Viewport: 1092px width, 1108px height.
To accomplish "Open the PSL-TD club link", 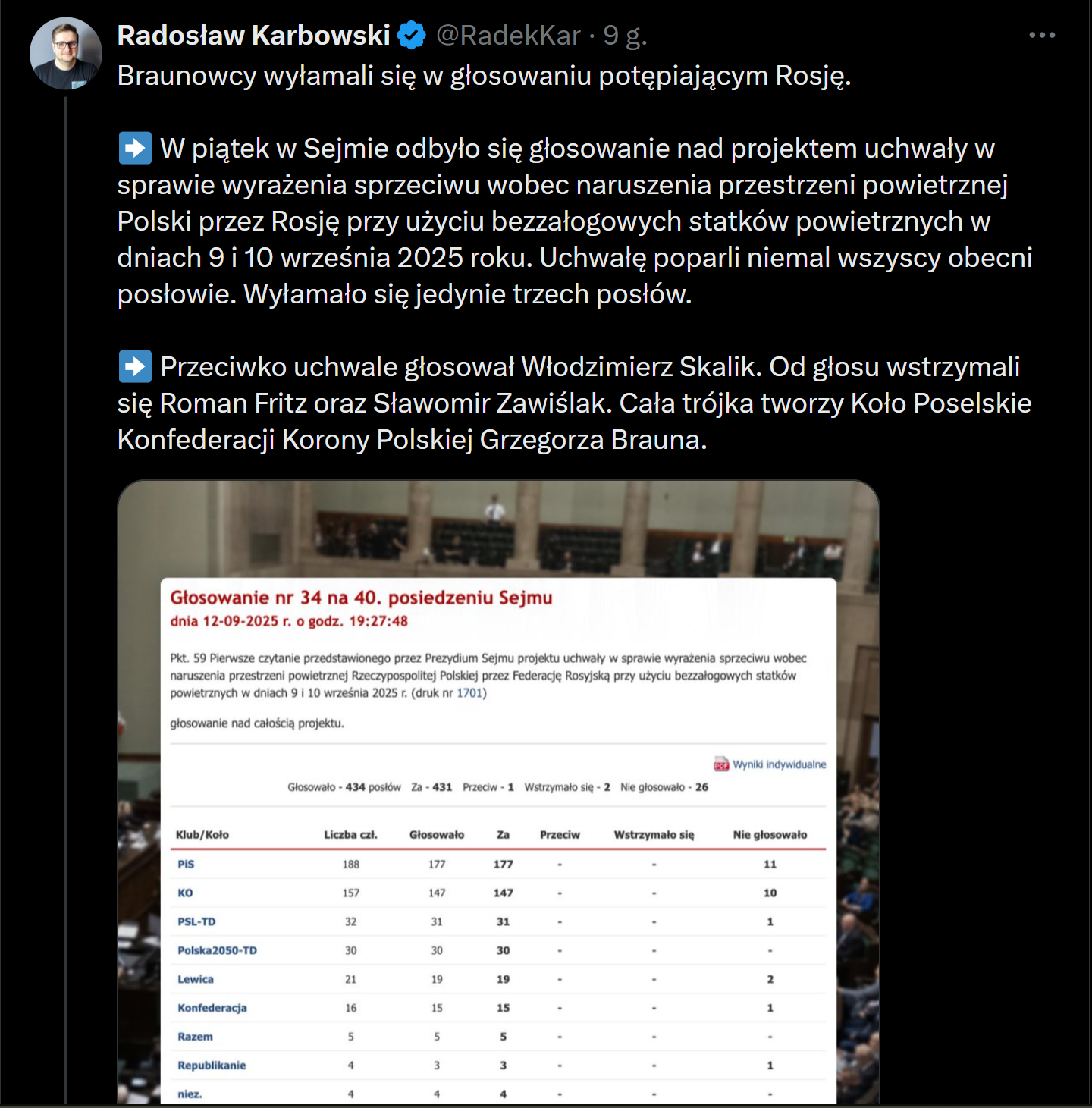I will pos(196,921).
